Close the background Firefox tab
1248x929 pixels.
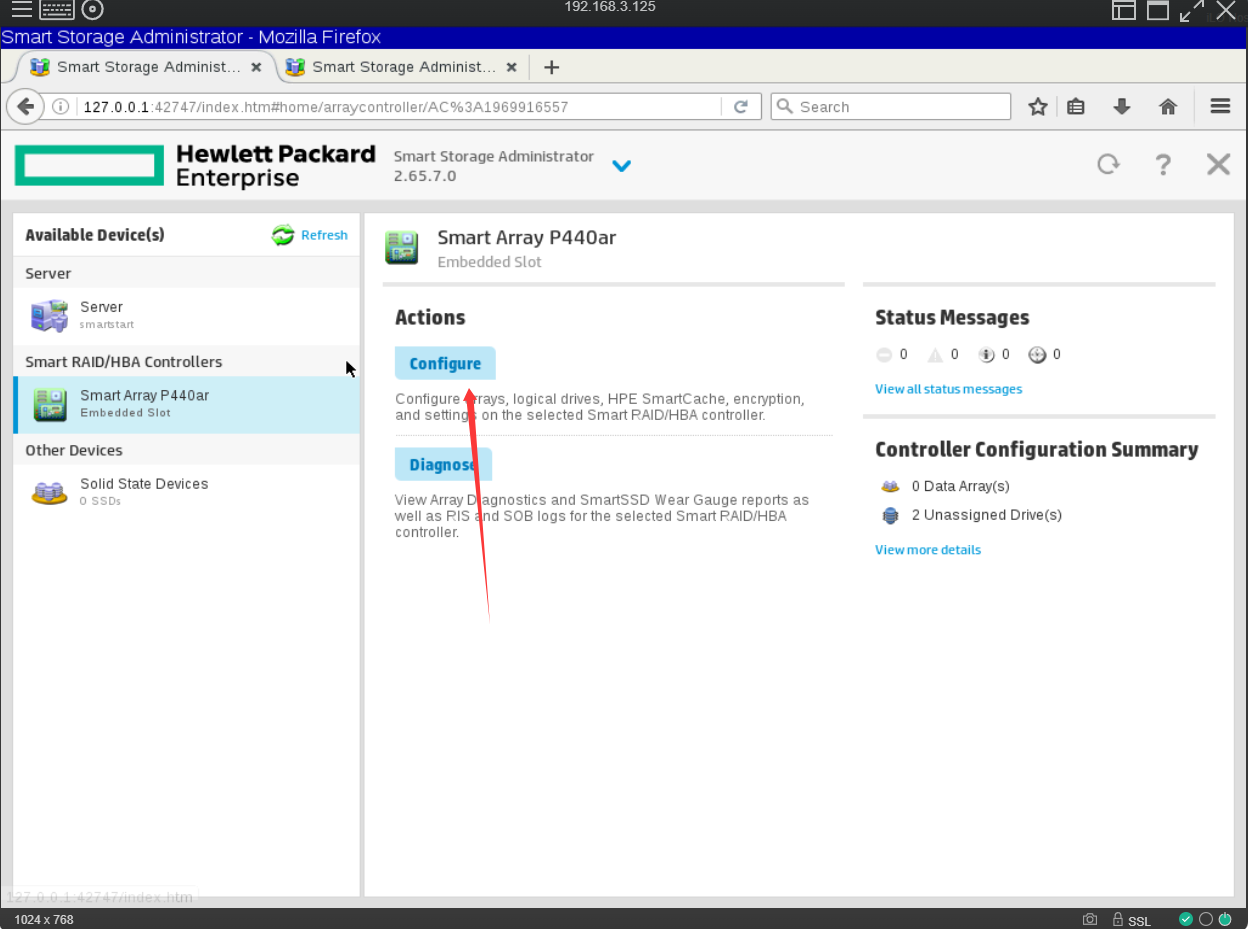[512, 67]
